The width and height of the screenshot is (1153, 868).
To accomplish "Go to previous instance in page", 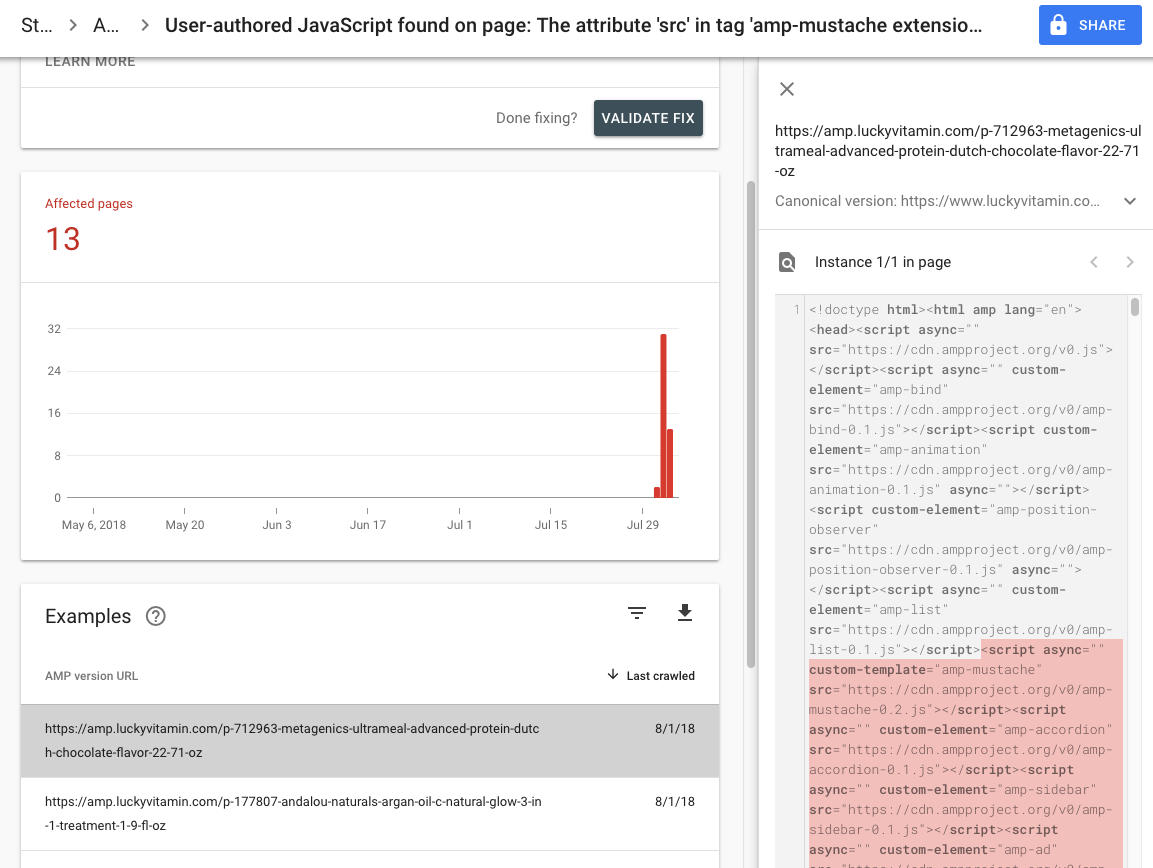I will (x=1093, y=262).
